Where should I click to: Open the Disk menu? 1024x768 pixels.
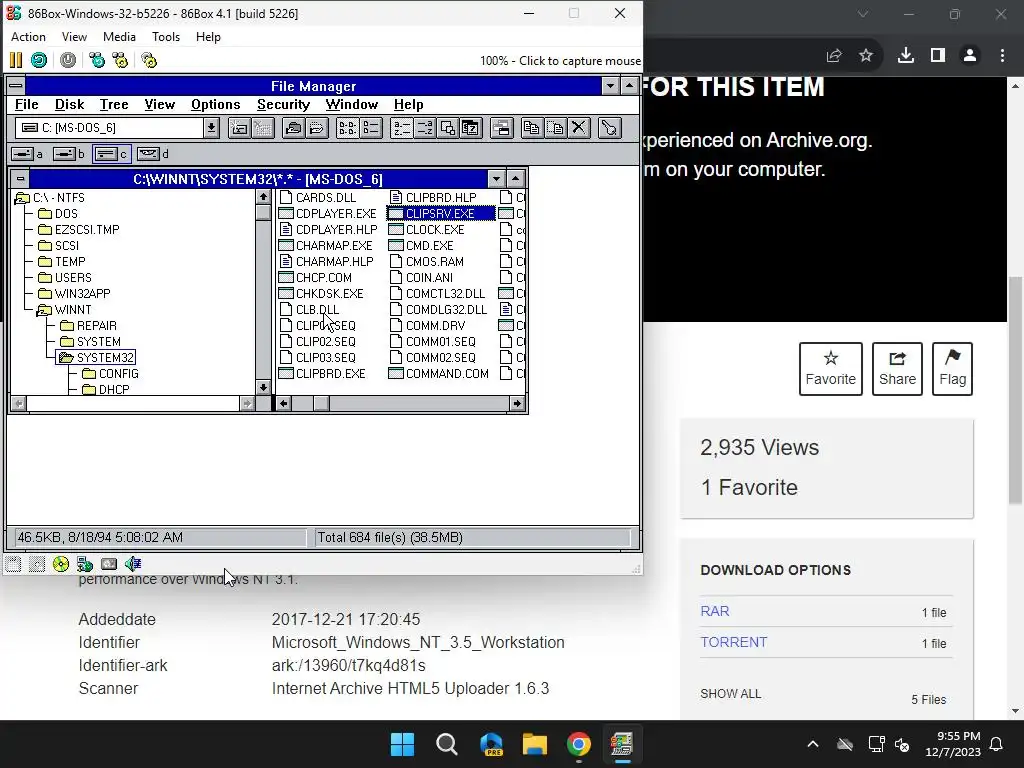tap(69, 104)
